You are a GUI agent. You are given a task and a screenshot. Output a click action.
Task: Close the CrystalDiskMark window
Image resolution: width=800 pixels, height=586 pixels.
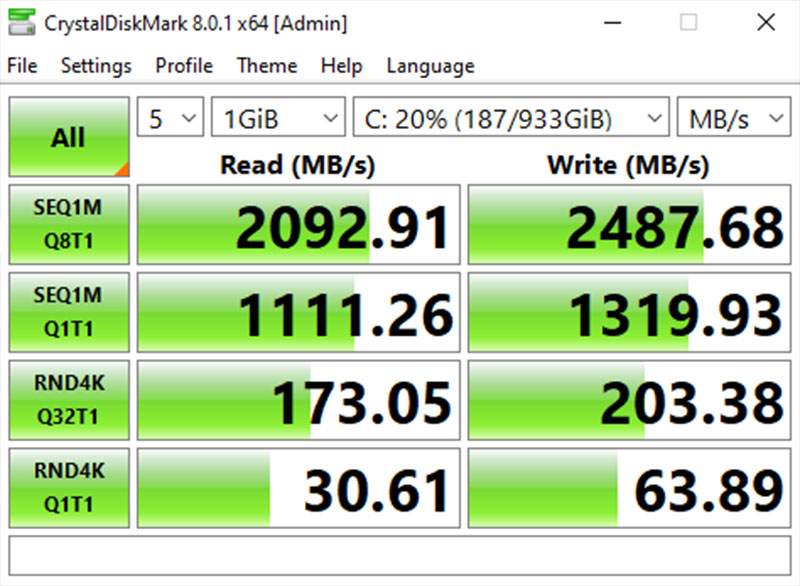[x=766, y=22]
